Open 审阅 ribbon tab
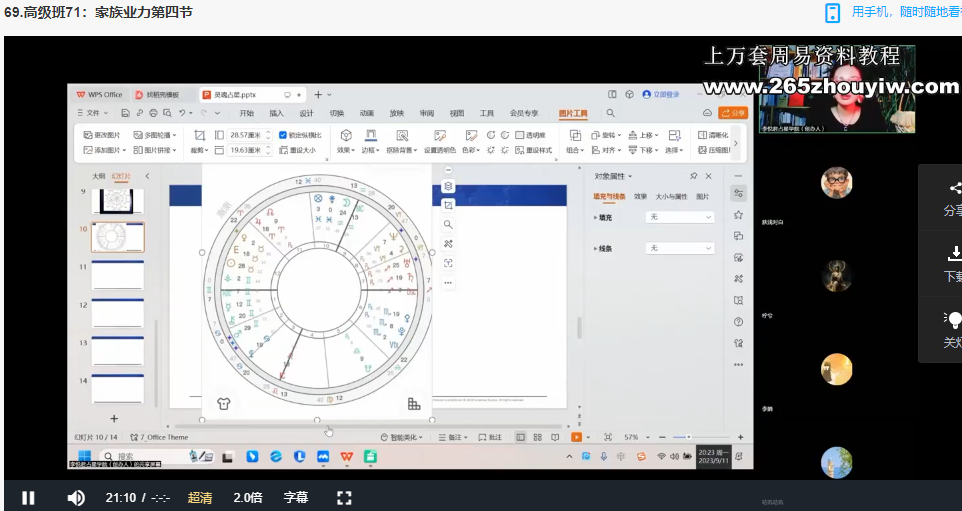 tap(427, 113)
